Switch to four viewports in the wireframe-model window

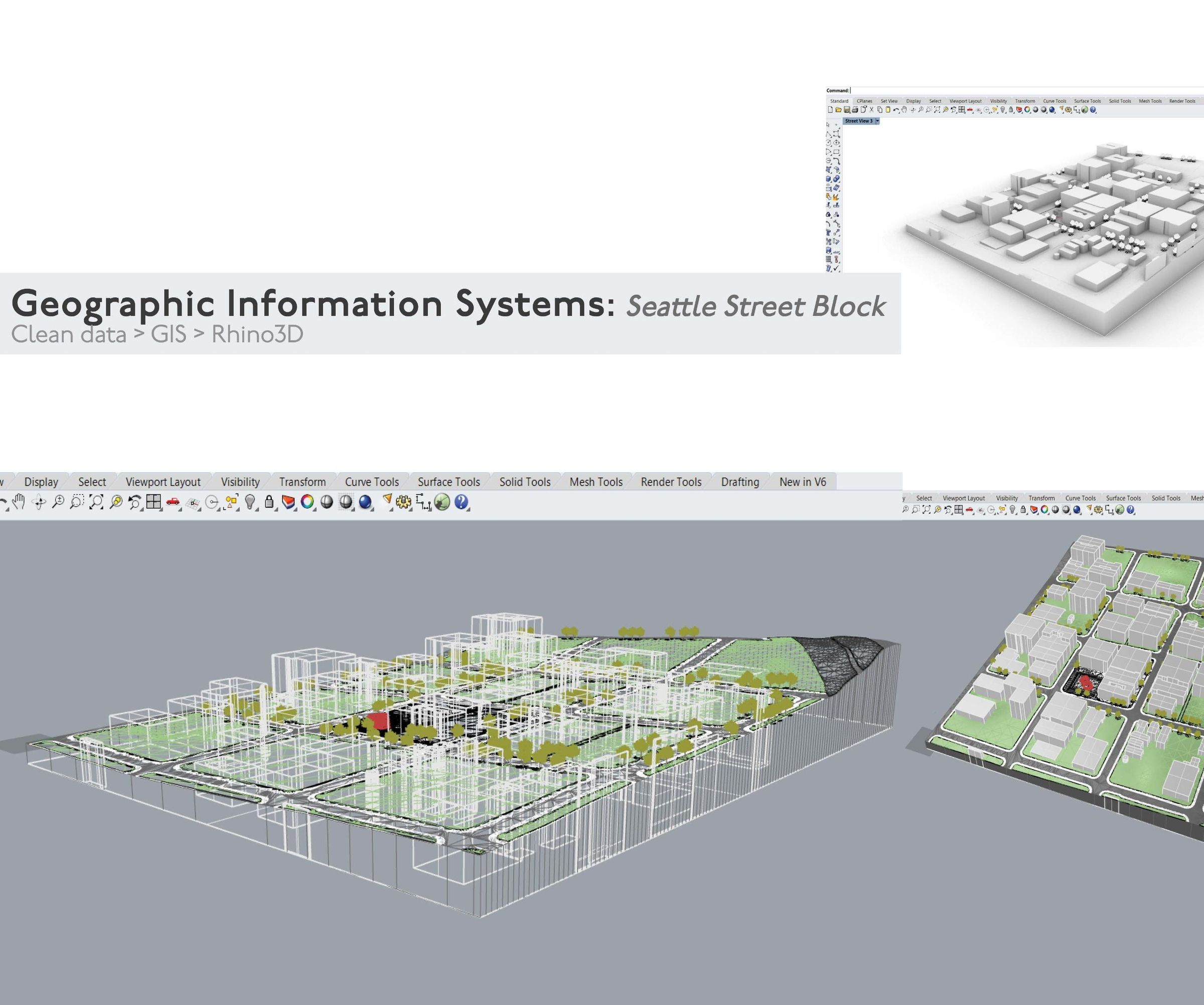[x=154, y=503]
